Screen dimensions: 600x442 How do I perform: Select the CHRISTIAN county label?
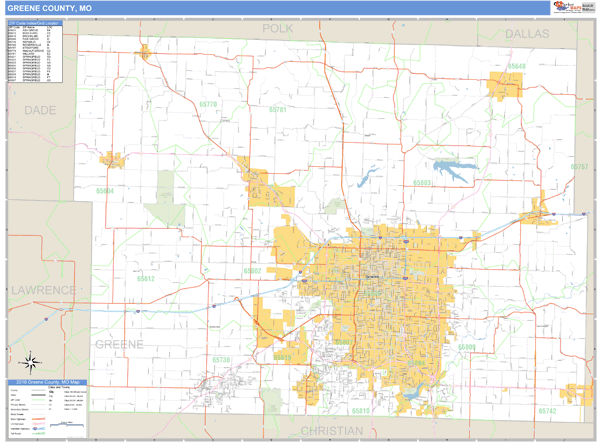[332, 430]
